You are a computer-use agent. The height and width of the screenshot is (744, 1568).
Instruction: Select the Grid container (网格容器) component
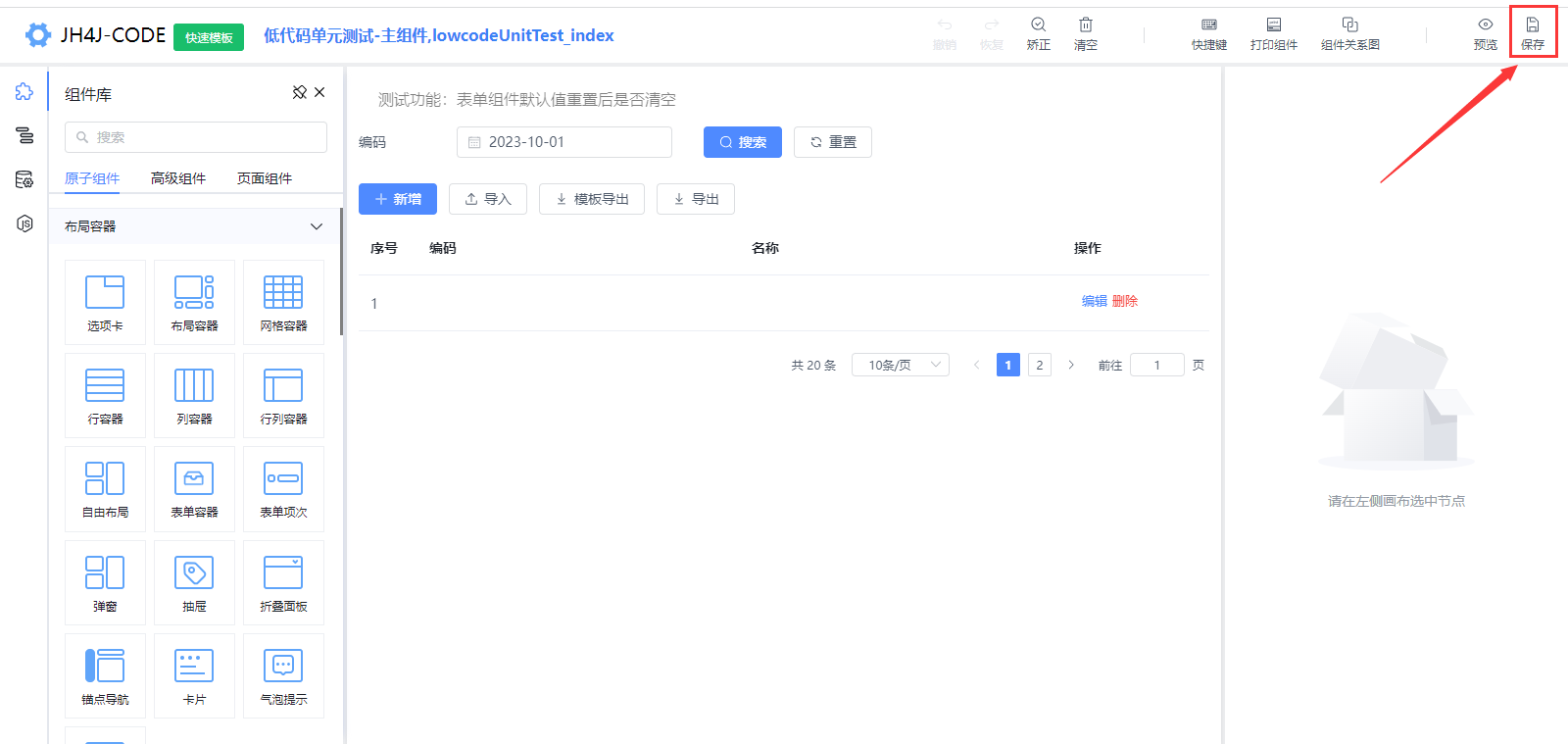click(x=283, y=302)
